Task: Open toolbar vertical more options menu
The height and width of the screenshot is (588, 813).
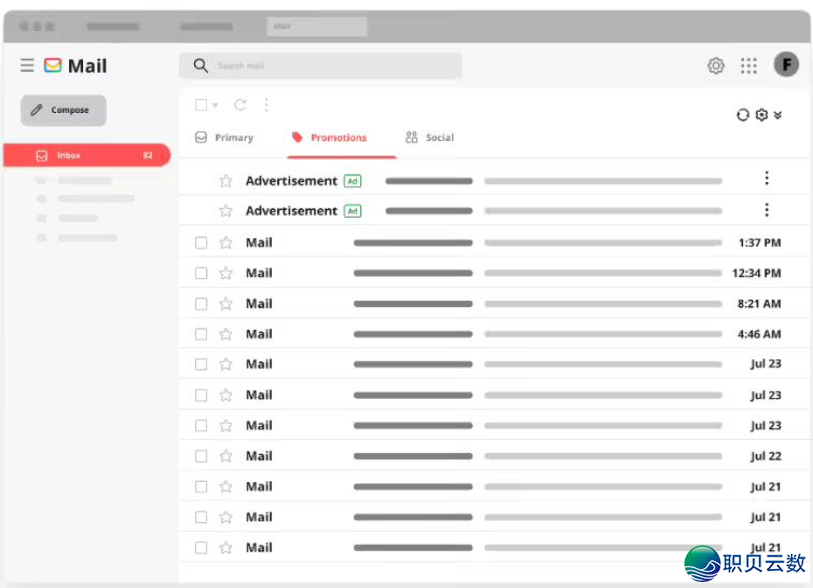Action: pos(266,105)
